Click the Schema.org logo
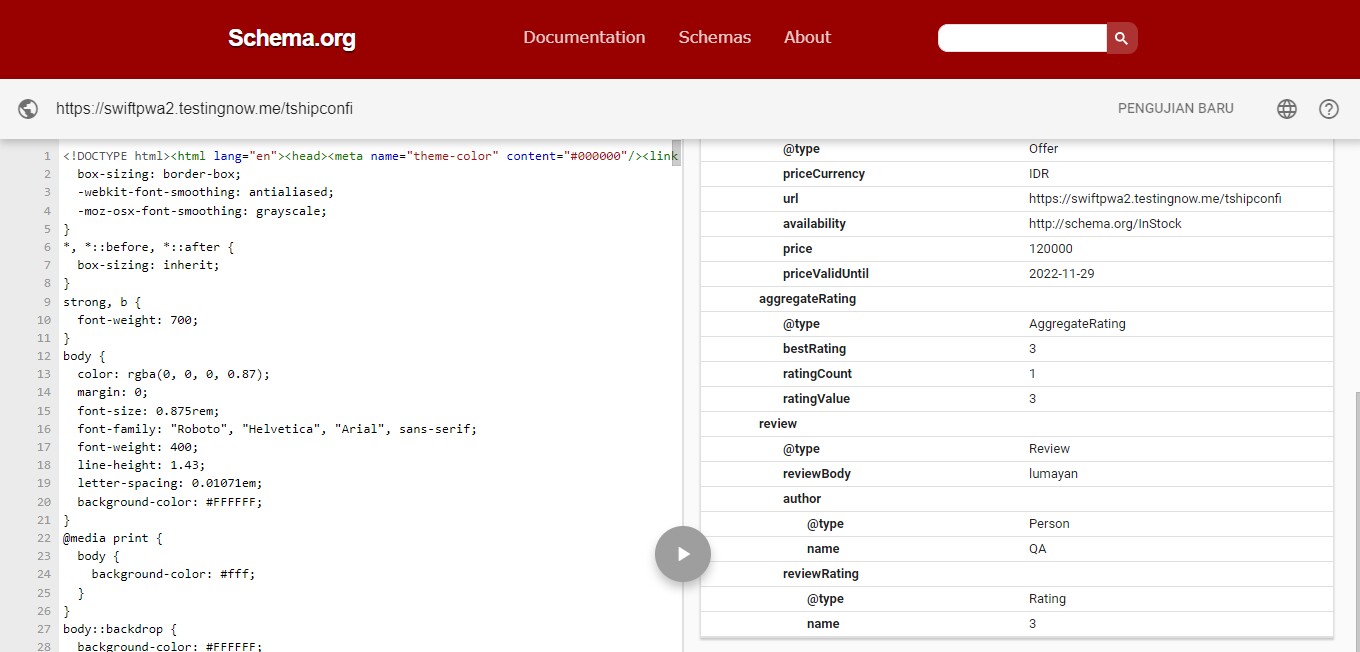Screen dimensions: 1360x652 click(x=291, y=38)
